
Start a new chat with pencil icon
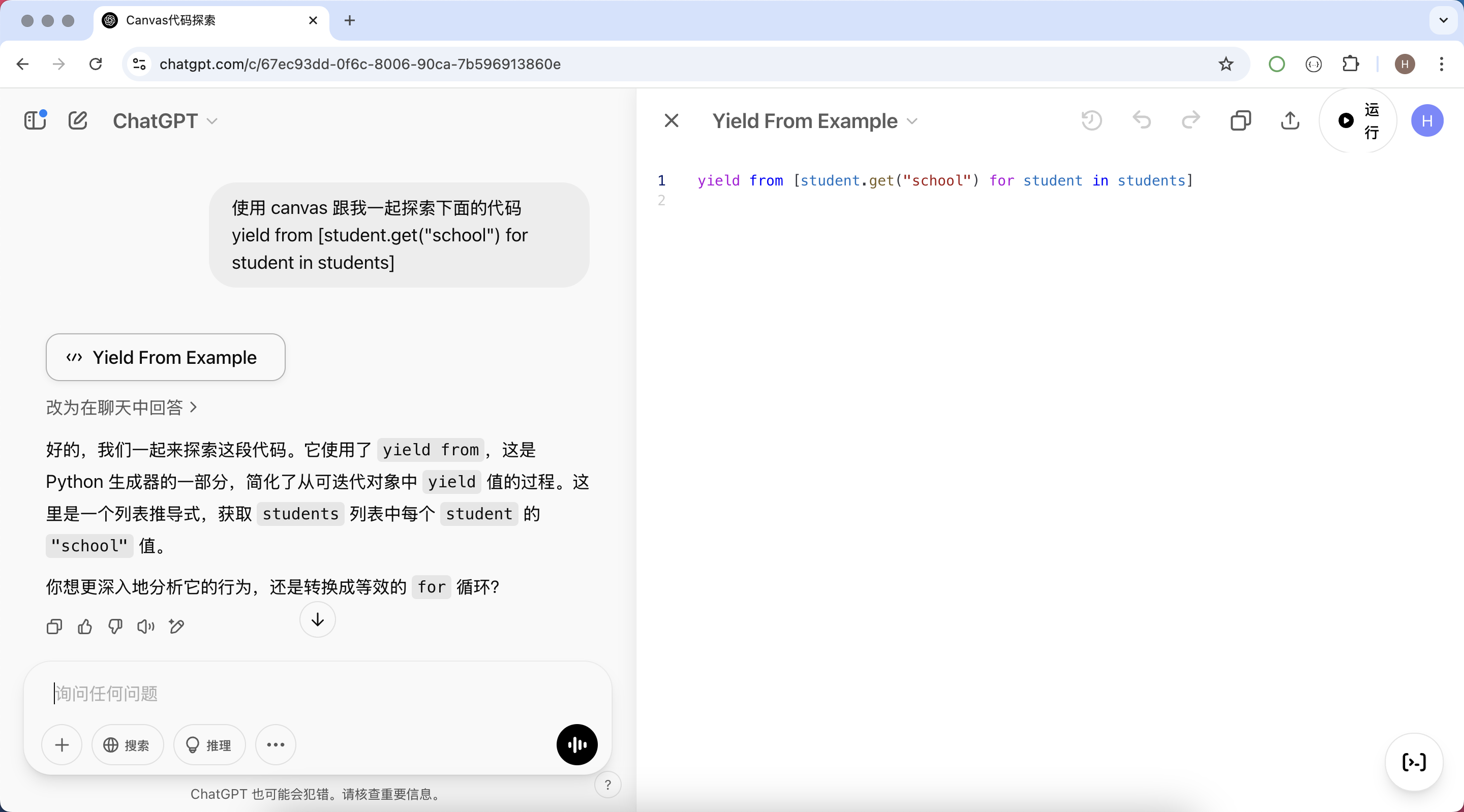coord(78,120)
